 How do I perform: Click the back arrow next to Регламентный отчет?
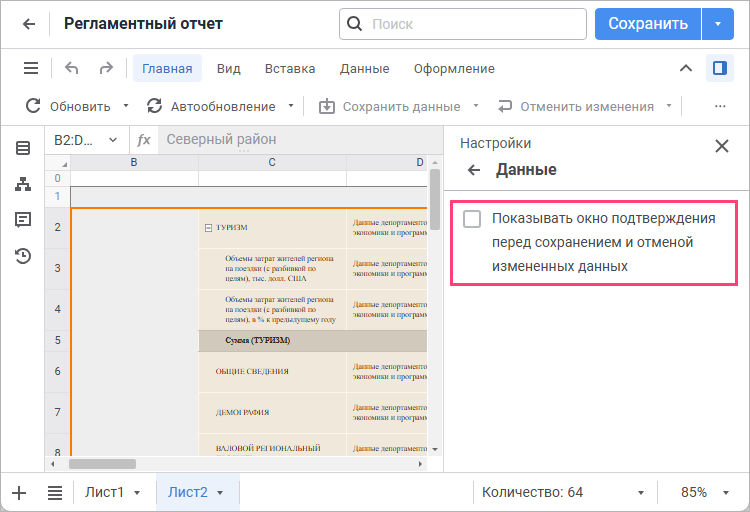click(x=29, y=24)
